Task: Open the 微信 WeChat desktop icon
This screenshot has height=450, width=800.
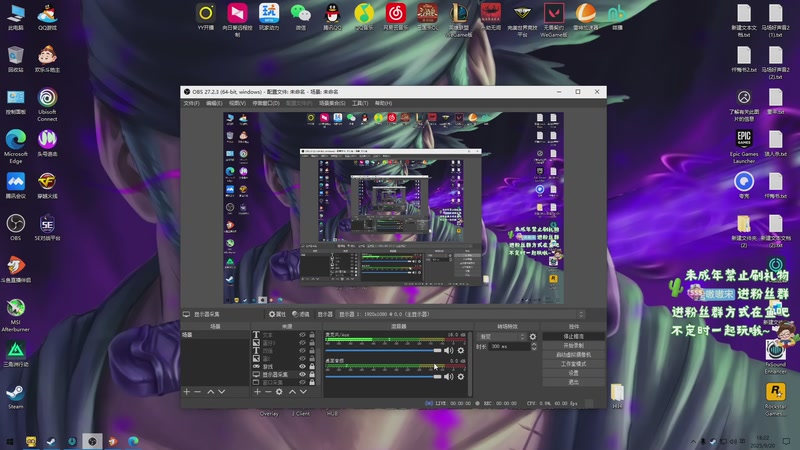Action: (x=301, y=16)
